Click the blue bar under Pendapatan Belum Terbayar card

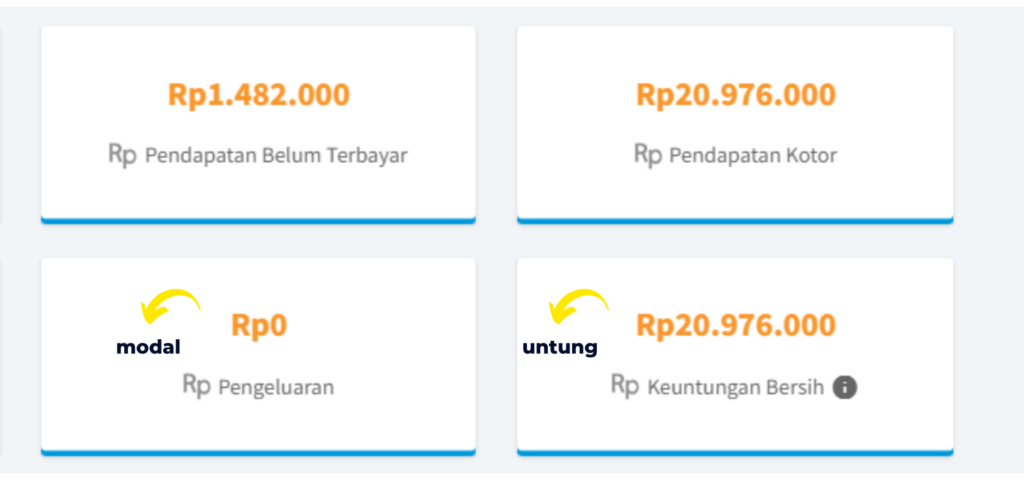pos(258,221)
